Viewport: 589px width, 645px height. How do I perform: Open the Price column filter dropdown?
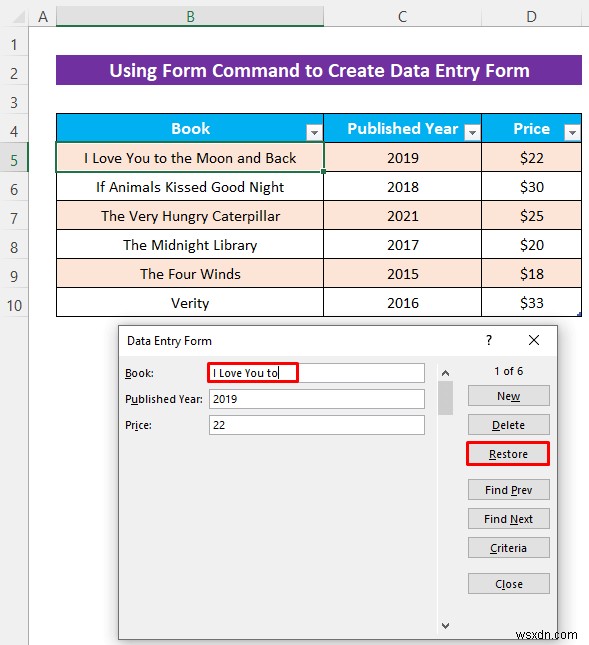572,132
